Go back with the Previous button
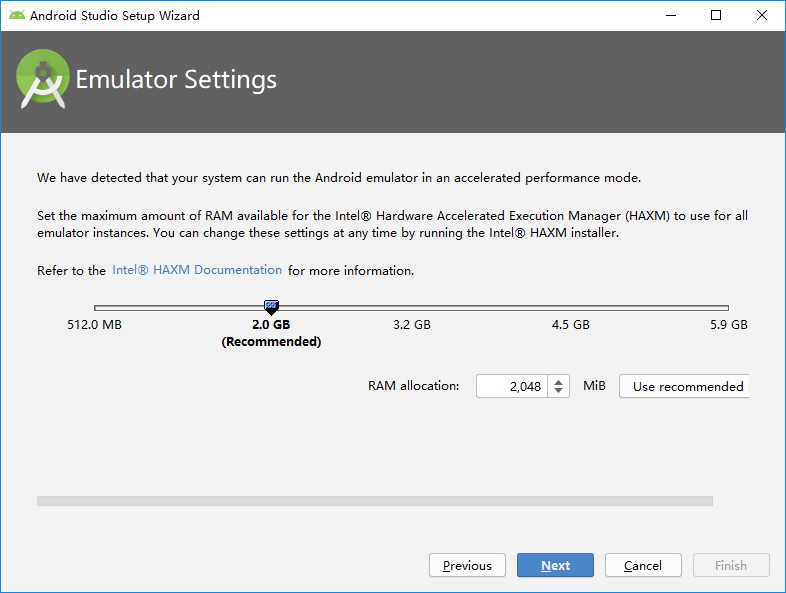This screenshot has height=593, width=786. tap(467, 565)
